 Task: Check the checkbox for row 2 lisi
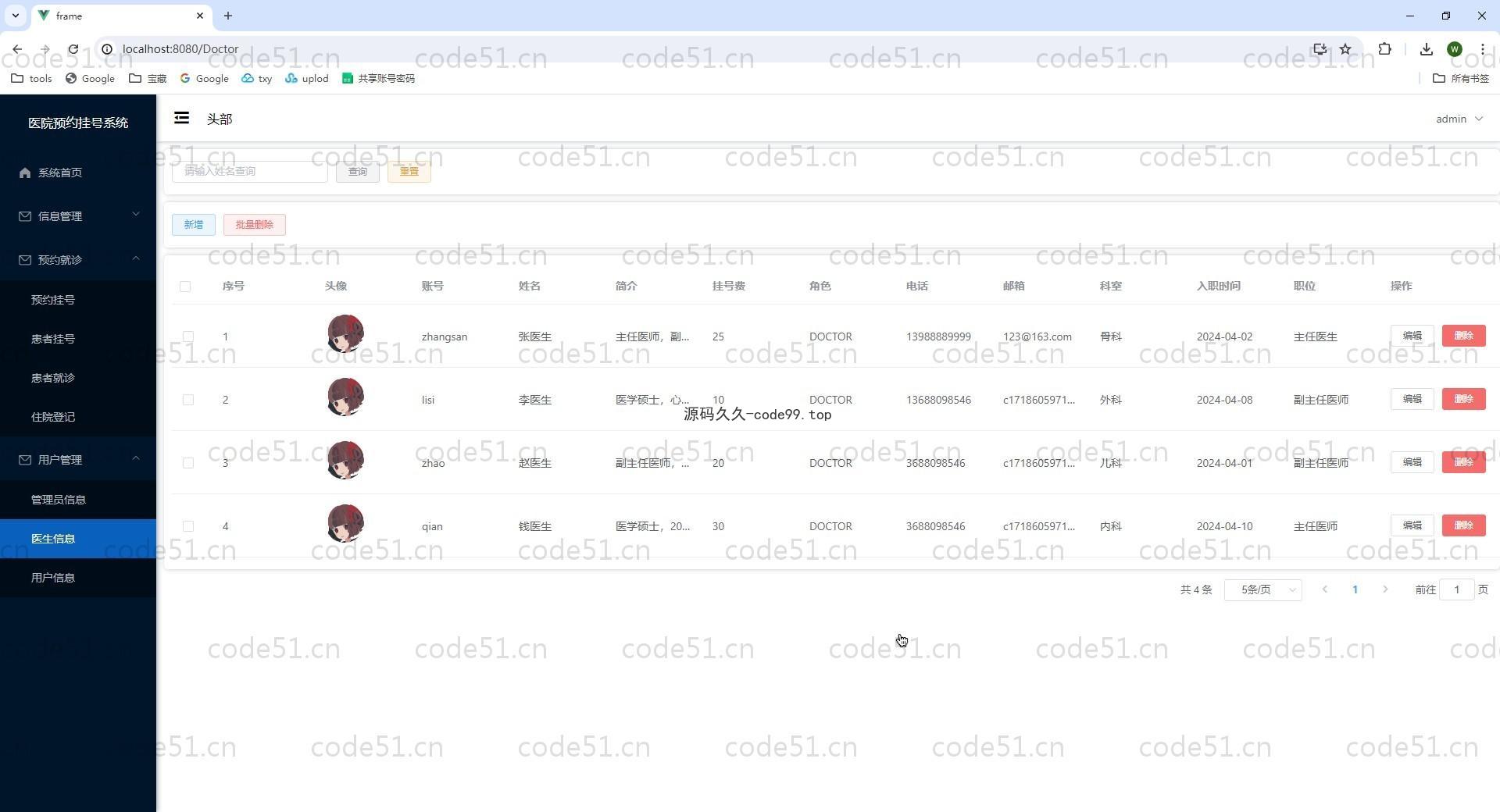tap(187, 400)
